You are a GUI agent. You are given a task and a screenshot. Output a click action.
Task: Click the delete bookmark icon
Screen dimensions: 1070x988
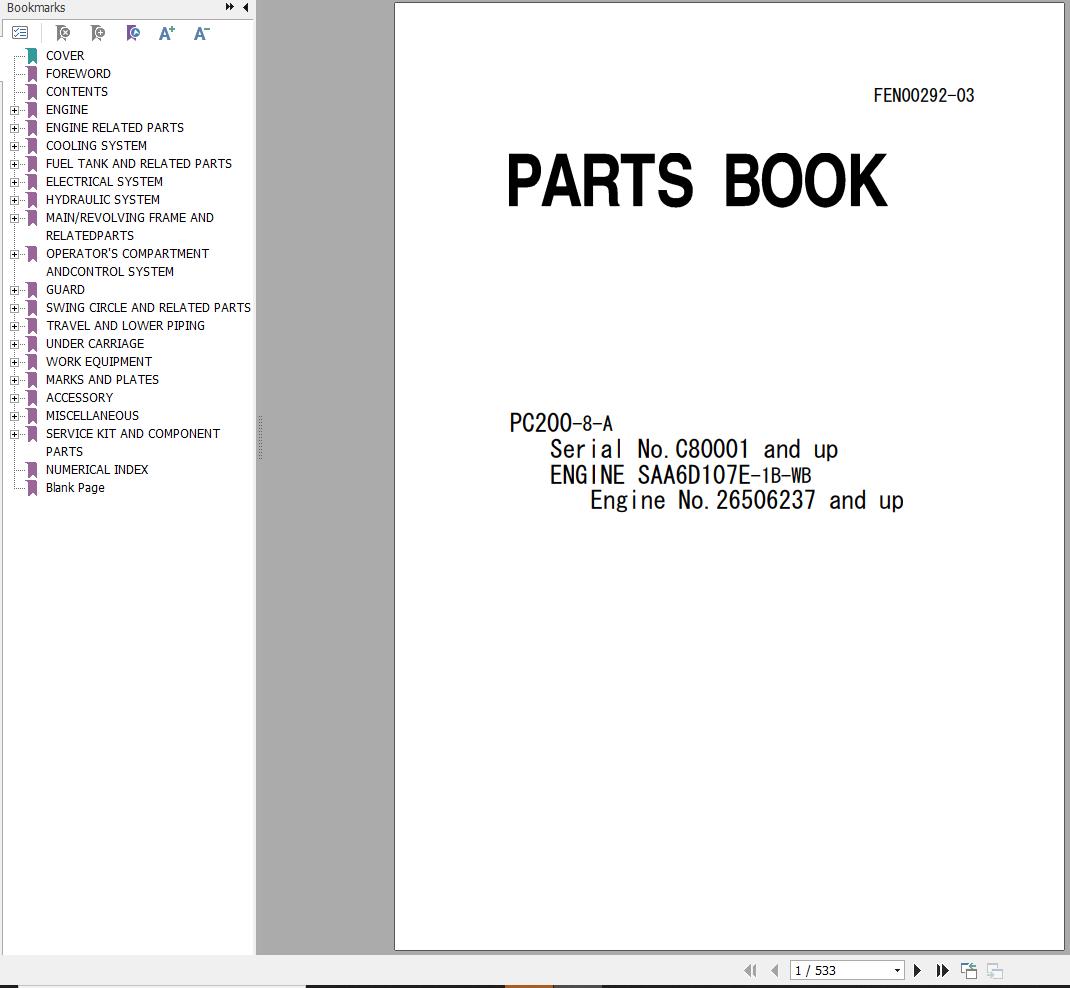tap(63, 33)
